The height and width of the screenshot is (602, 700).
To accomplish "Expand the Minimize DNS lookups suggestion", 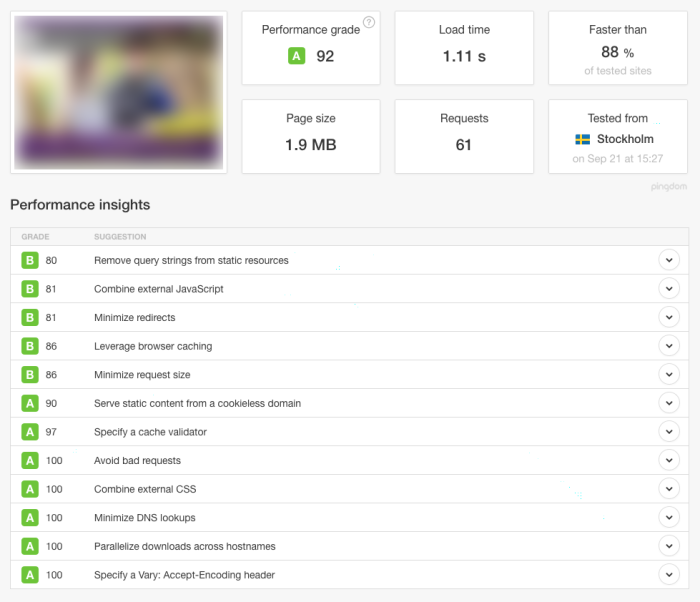I will pos(669,517).
